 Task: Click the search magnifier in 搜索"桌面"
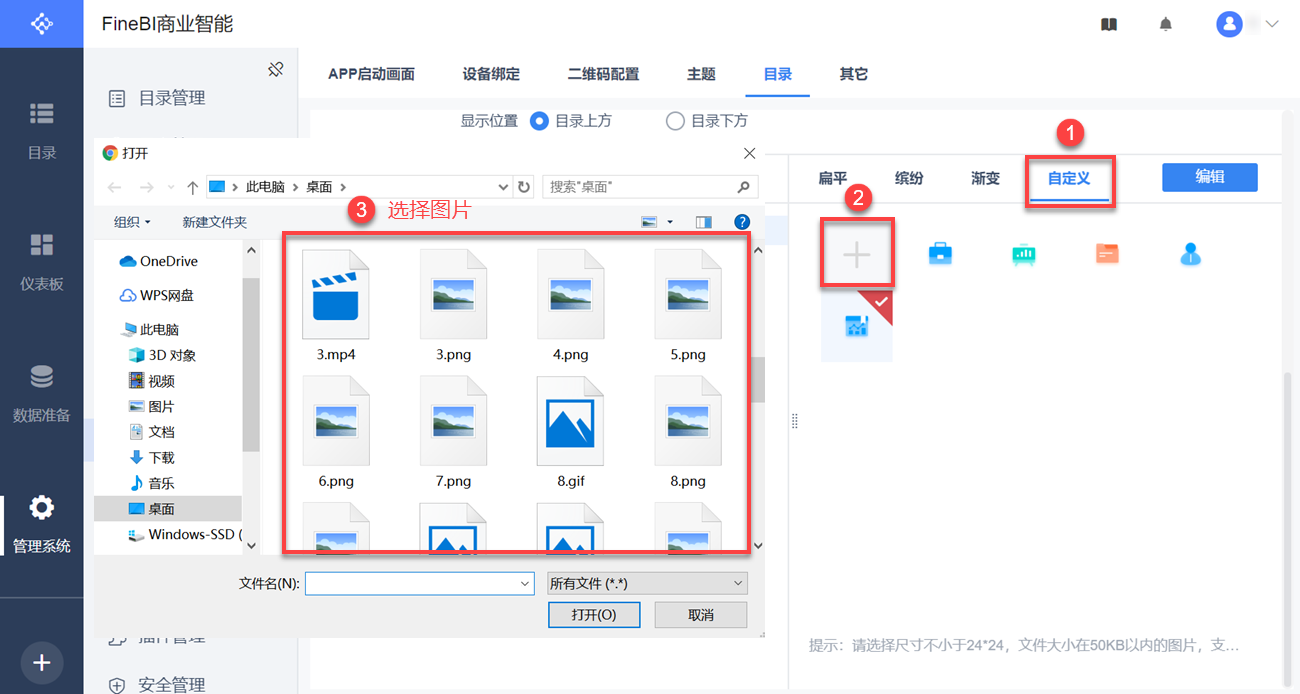tap(743, 187)
